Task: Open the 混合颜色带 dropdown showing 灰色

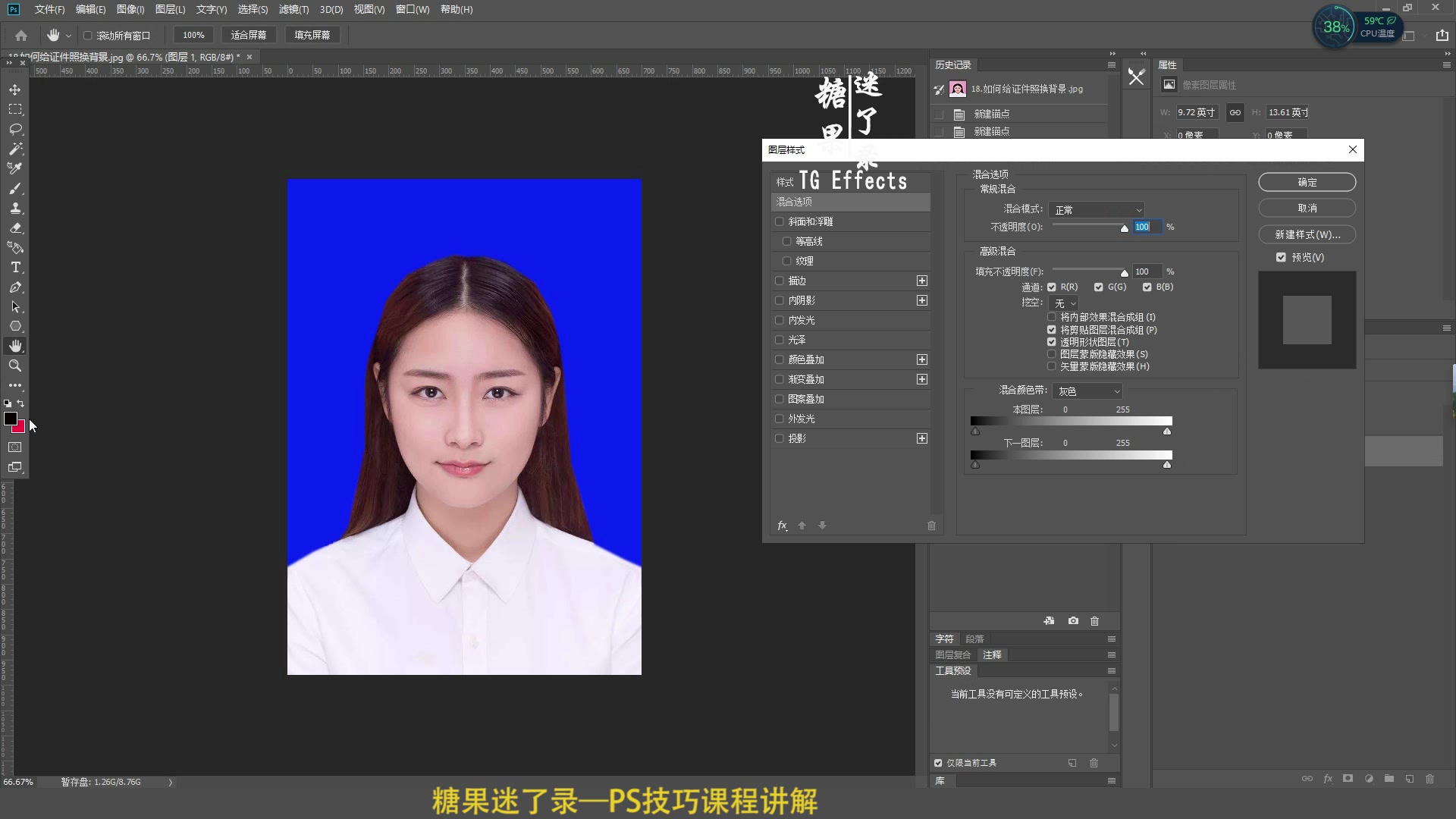Action: point(1087,391)
